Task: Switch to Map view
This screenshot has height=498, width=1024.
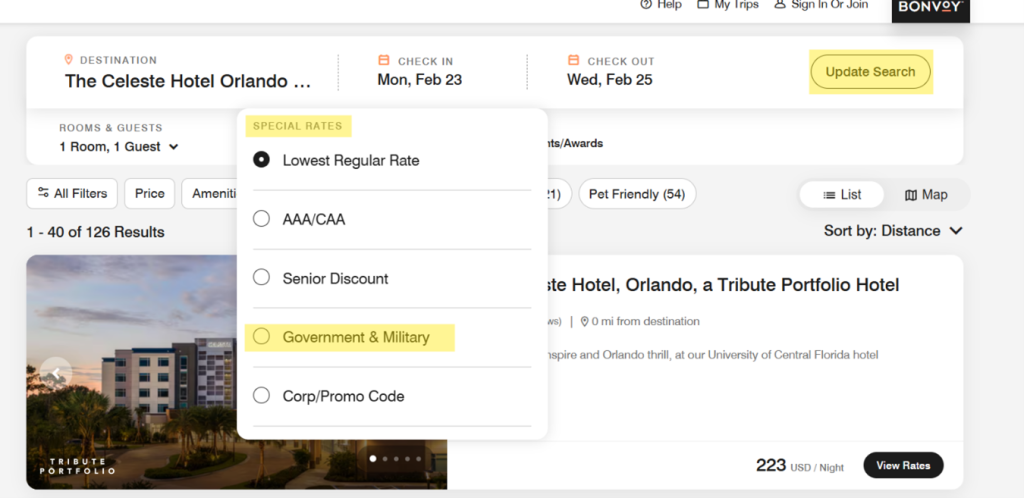Action: (x=926, y=195)
